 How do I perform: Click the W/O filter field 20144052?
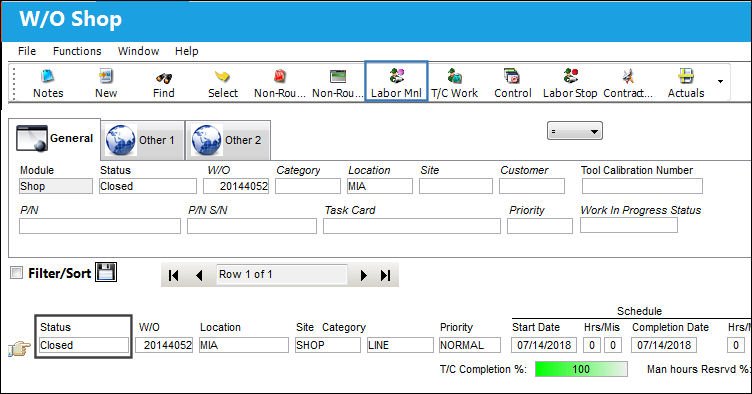[236, 186]
